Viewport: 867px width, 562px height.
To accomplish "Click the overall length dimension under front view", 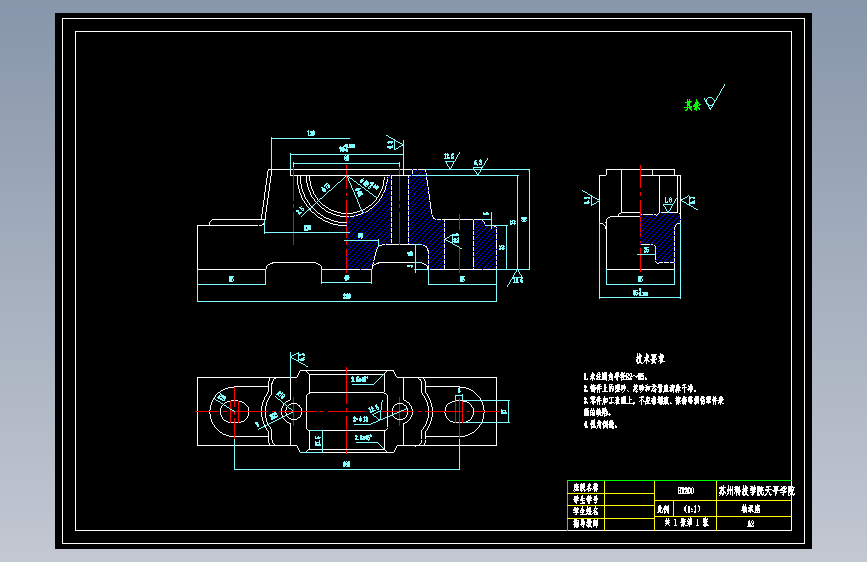I will click(x=347, y=296).
